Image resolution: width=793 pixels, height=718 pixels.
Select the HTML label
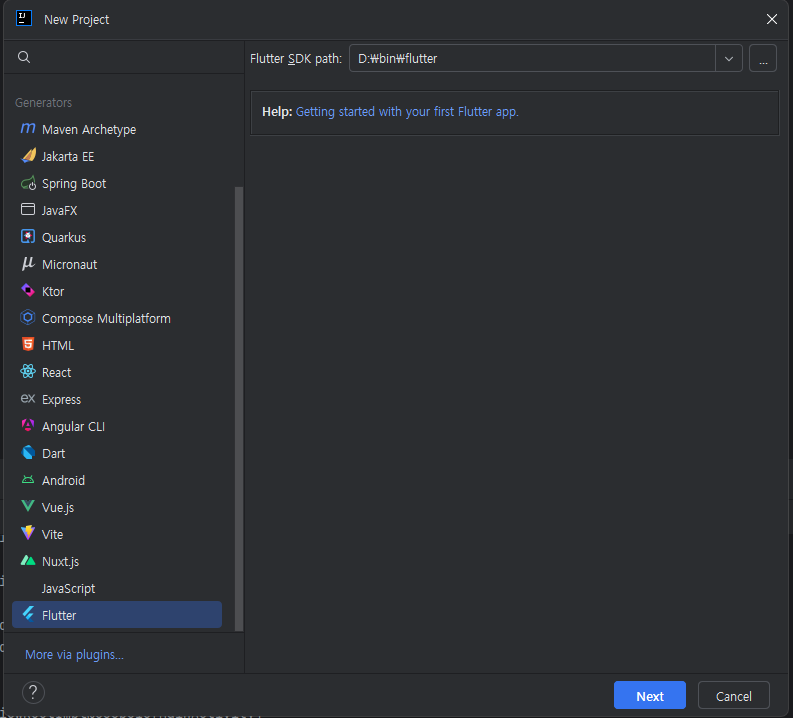tap(58, 345)
